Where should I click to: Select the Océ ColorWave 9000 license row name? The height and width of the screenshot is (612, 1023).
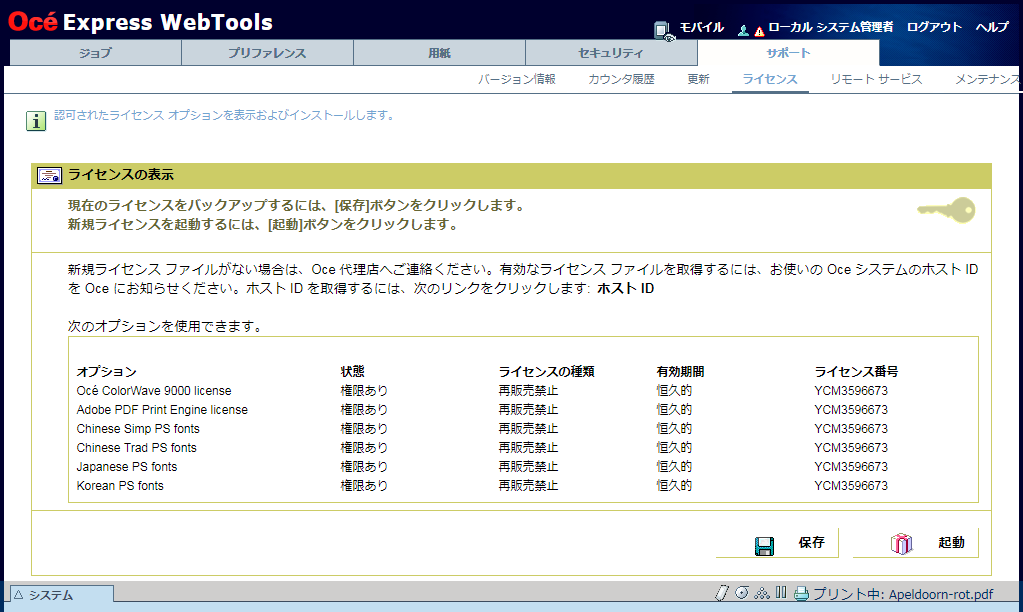point(154,391)
